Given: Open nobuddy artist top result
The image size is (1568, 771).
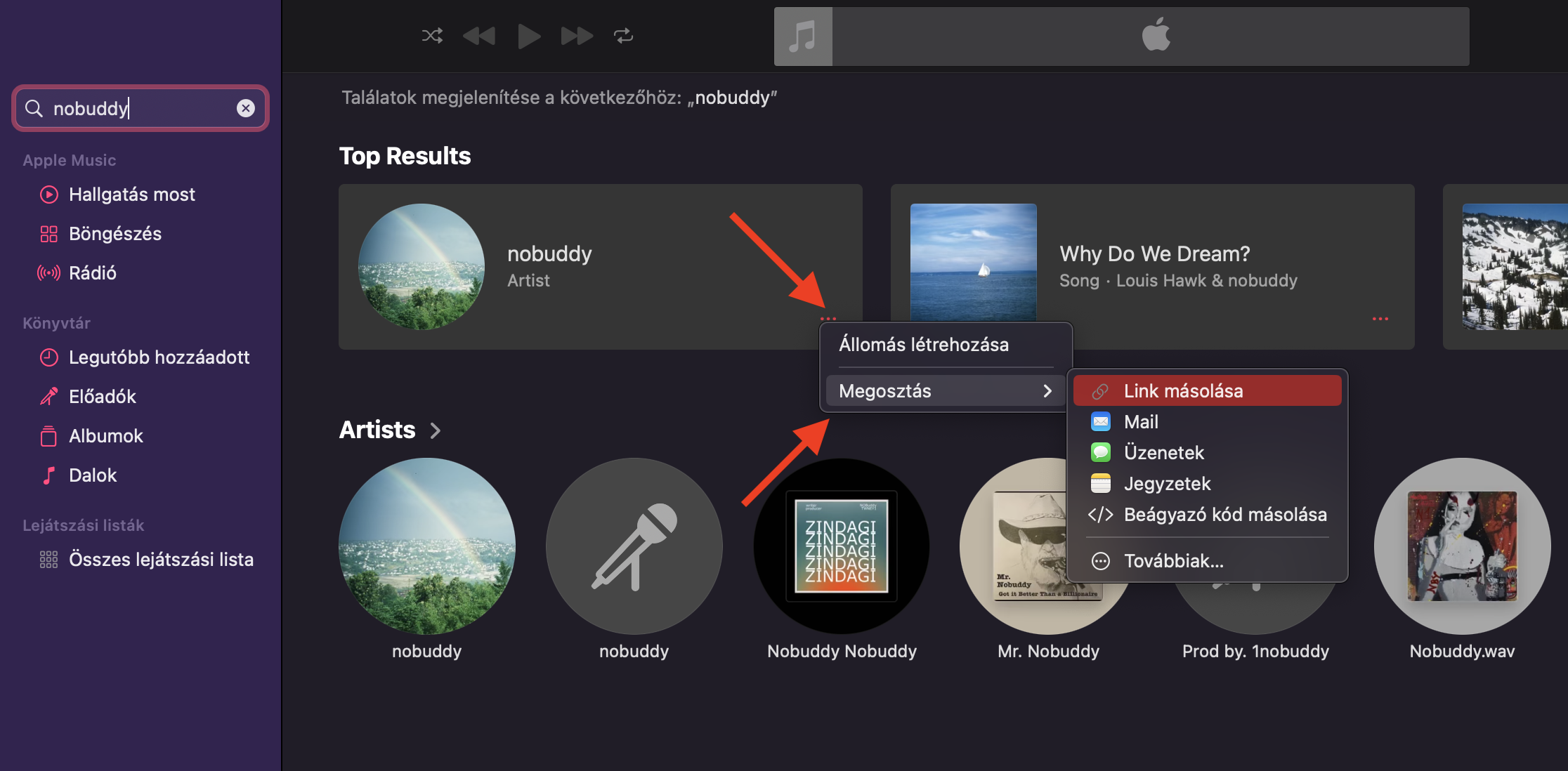Looking at the screenshot, I should pyautogui.click(x=600, y=267).
